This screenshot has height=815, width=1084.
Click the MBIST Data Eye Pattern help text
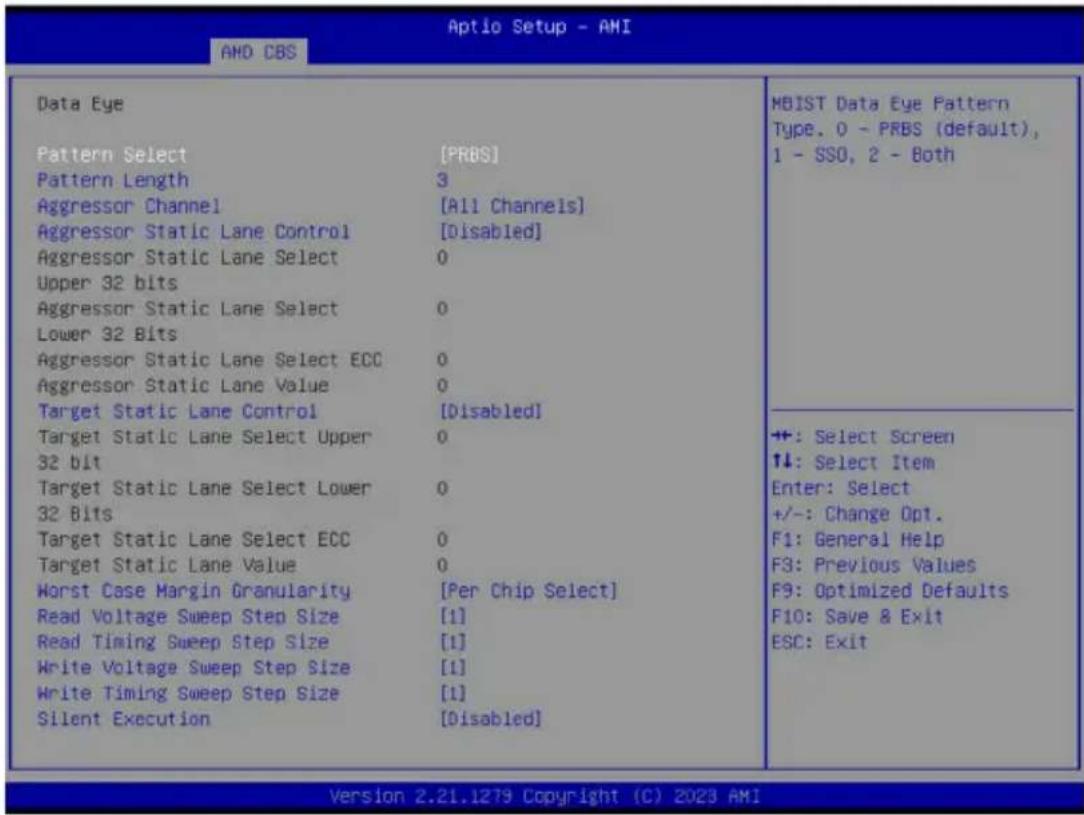[906, 129]
